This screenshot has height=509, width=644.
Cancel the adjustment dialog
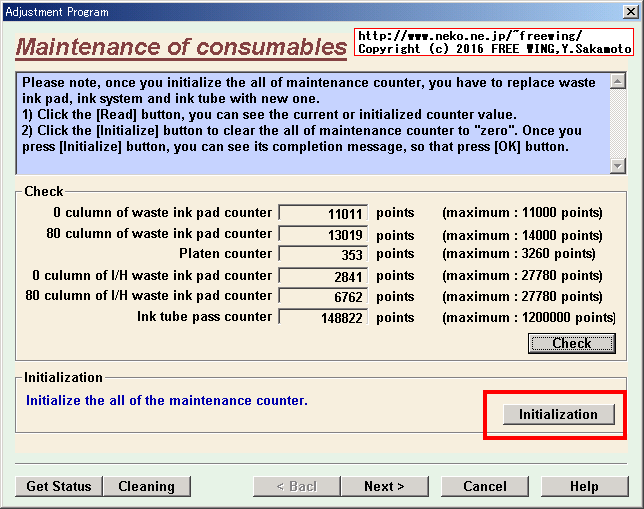[x=485, y=486]
